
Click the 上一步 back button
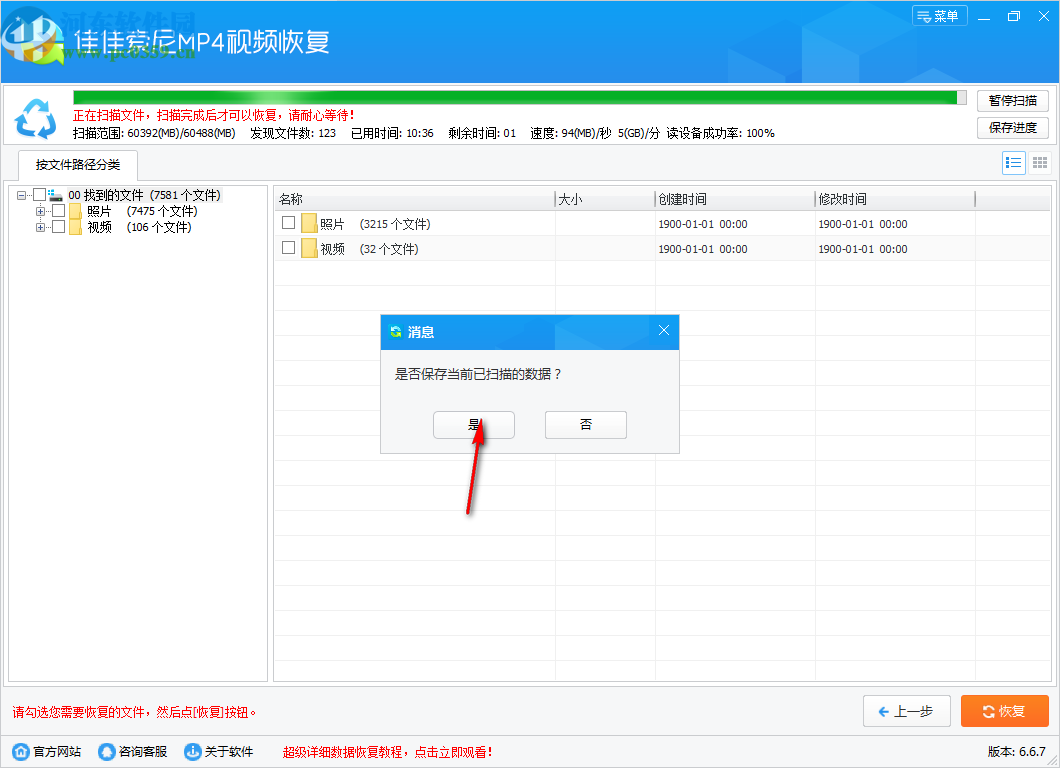907,711
